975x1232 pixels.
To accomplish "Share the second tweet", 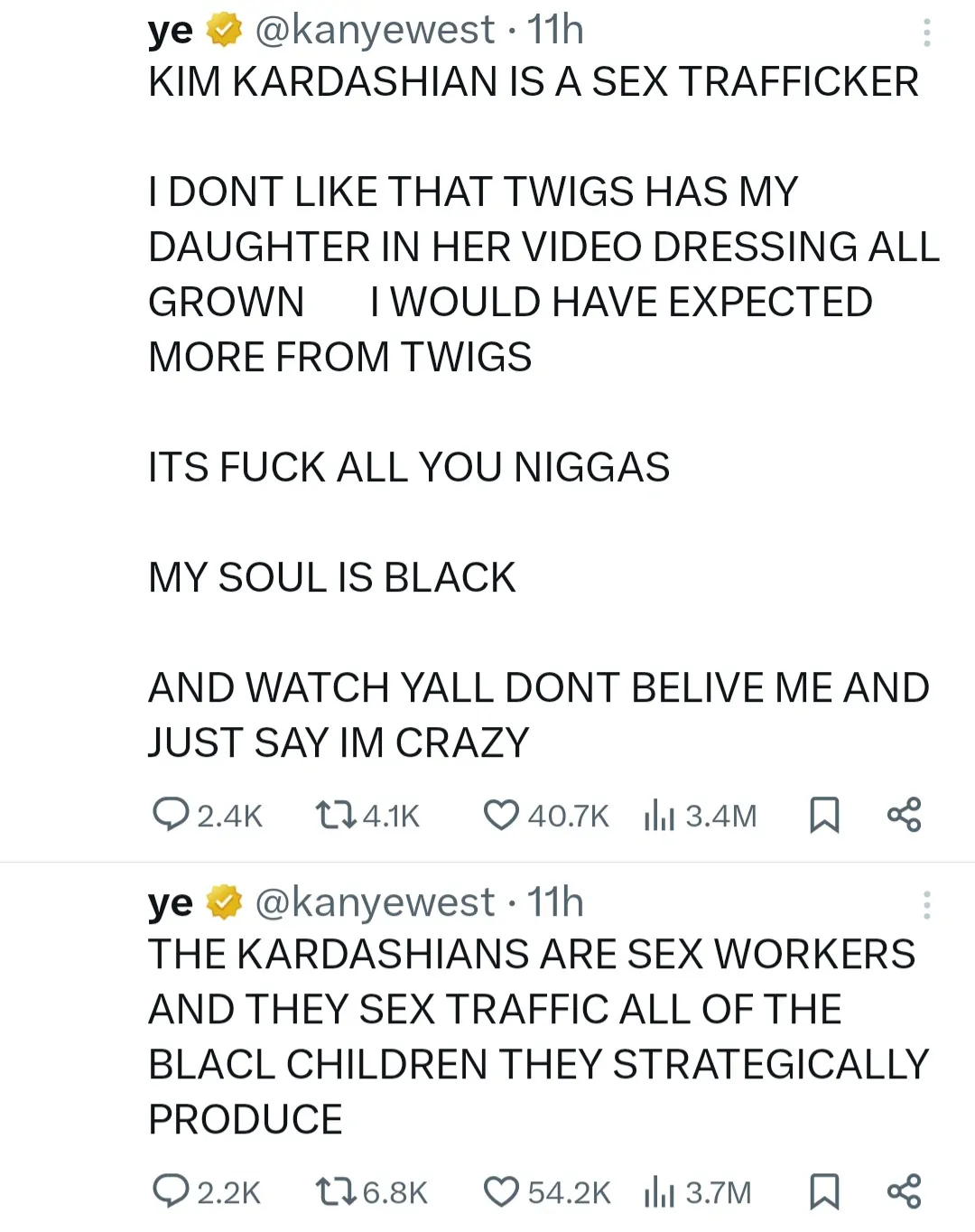I will pos(904,1191).
